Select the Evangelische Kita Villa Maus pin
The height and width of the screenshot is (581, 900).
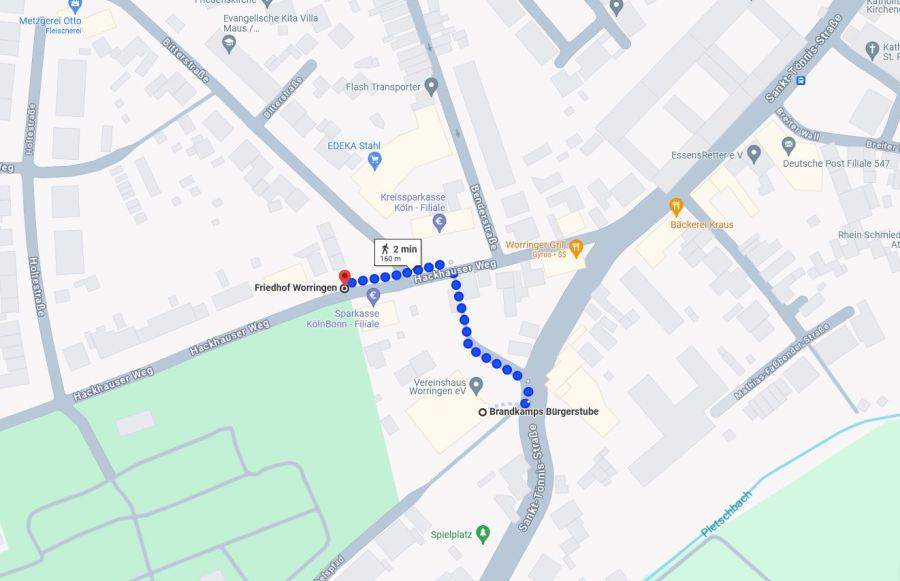pyautogui.click(x=229, y=44)
